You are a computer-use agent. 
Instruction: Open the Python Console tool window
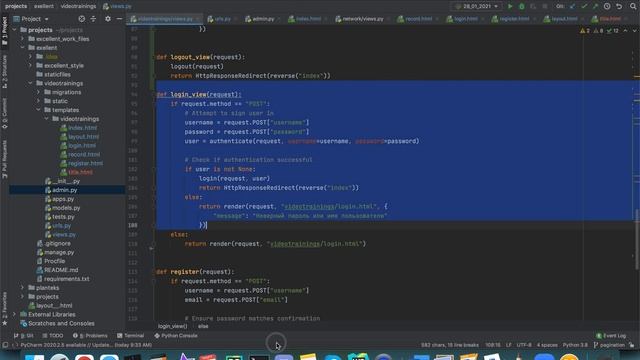[x=176, y=336]
